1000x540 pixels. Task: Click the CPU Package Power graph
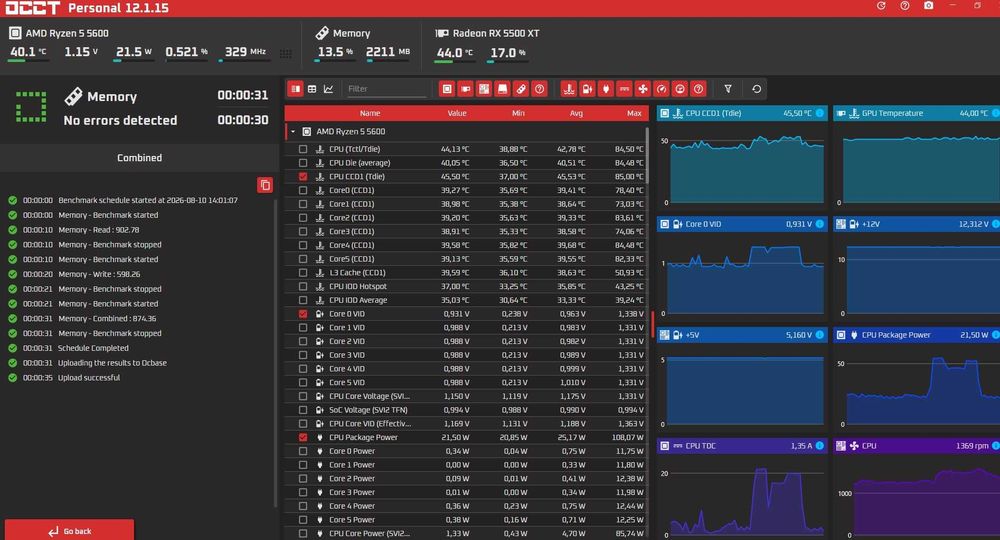coord(918,388)
